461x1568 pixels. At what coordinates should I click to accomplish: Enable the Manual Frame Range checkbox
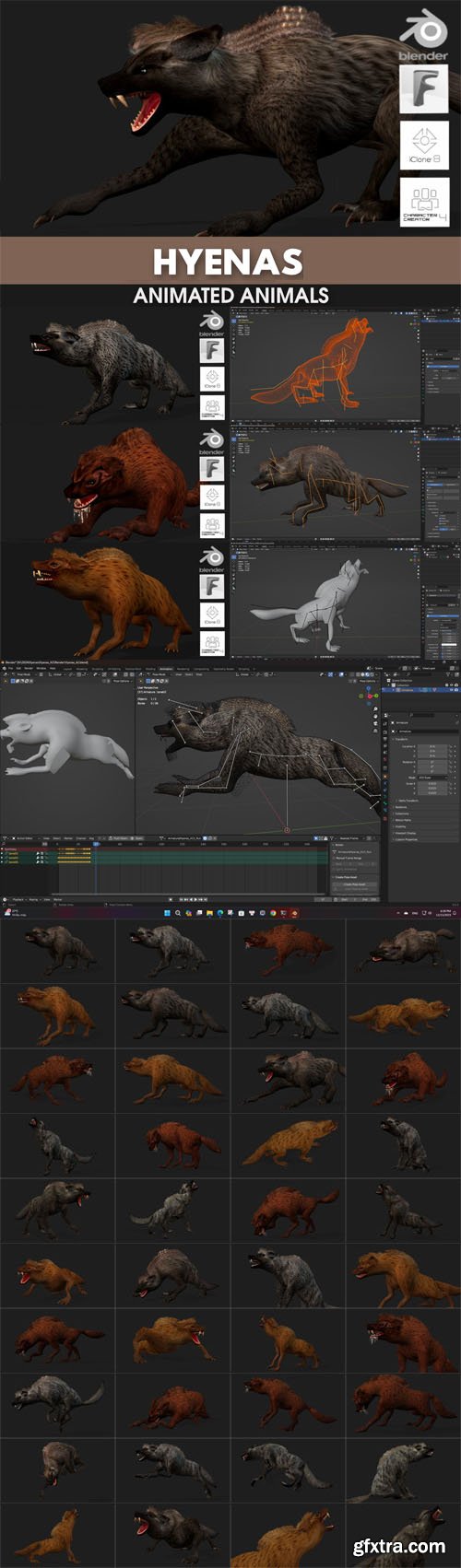[x=334, y=858]
